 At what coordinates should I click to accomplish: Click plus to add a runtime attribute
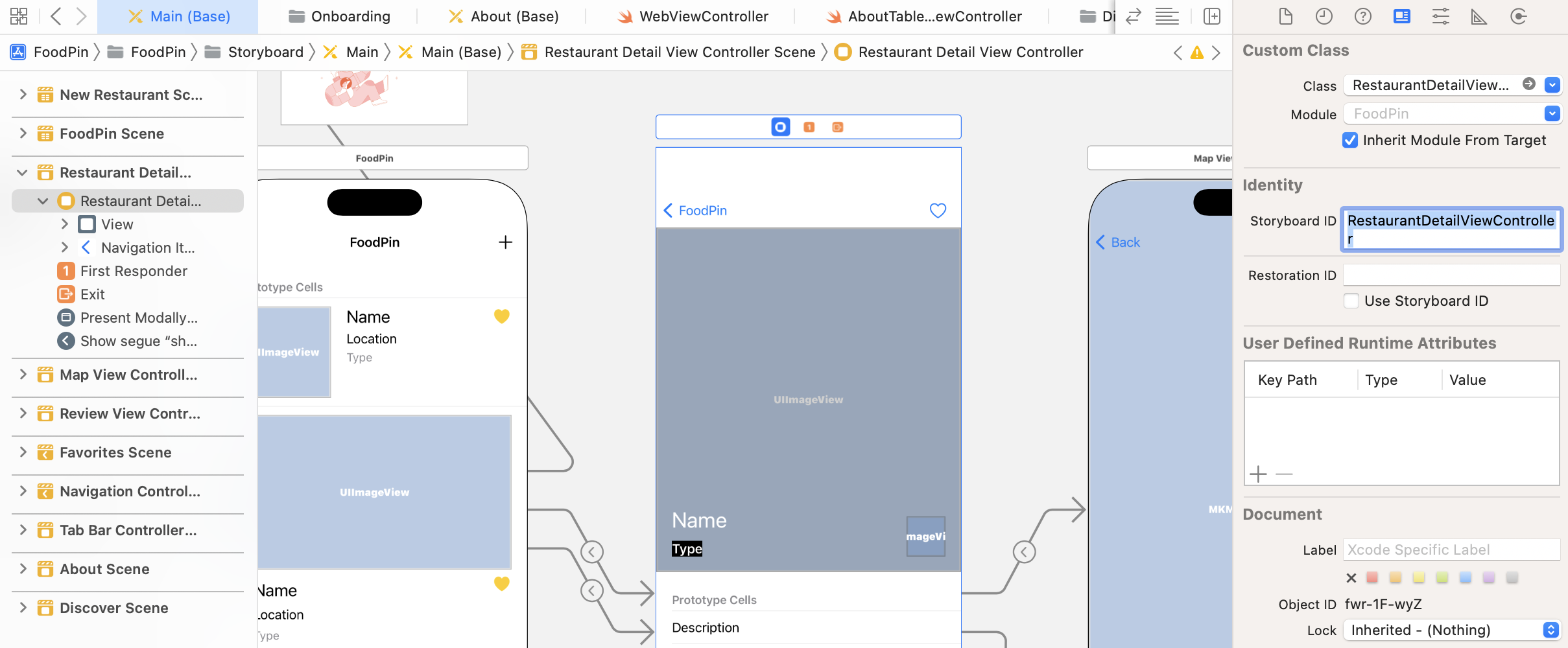(x=1257, y=474)
